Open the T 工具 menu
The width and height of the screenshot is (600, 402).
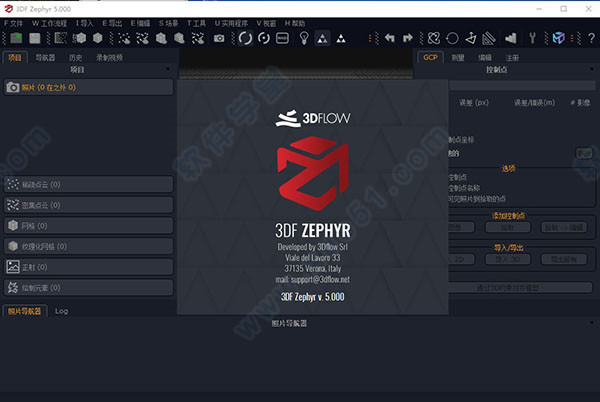point(196,23)
